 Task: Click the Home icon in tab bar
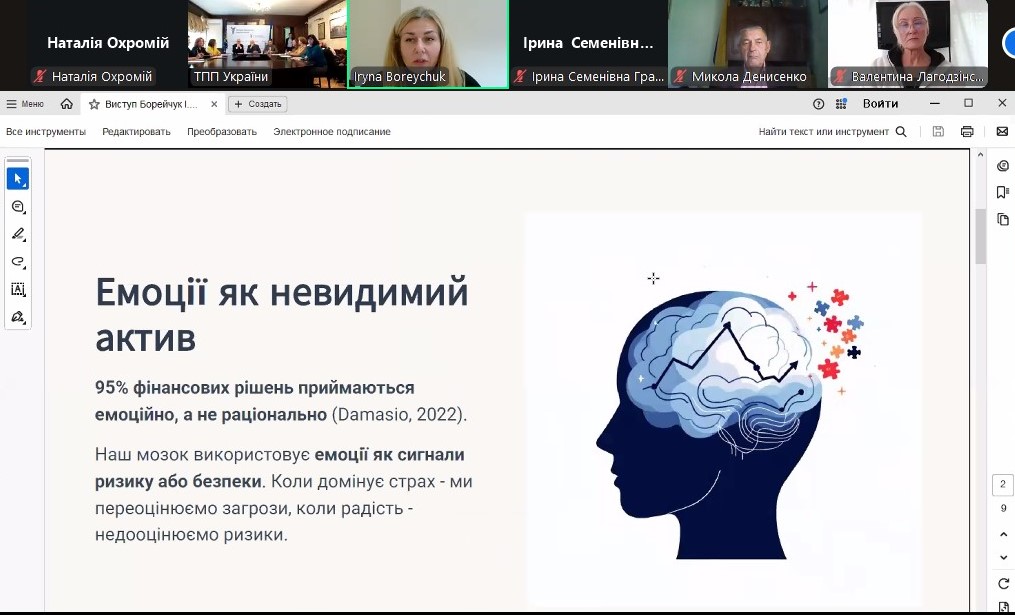pos(66,104)
